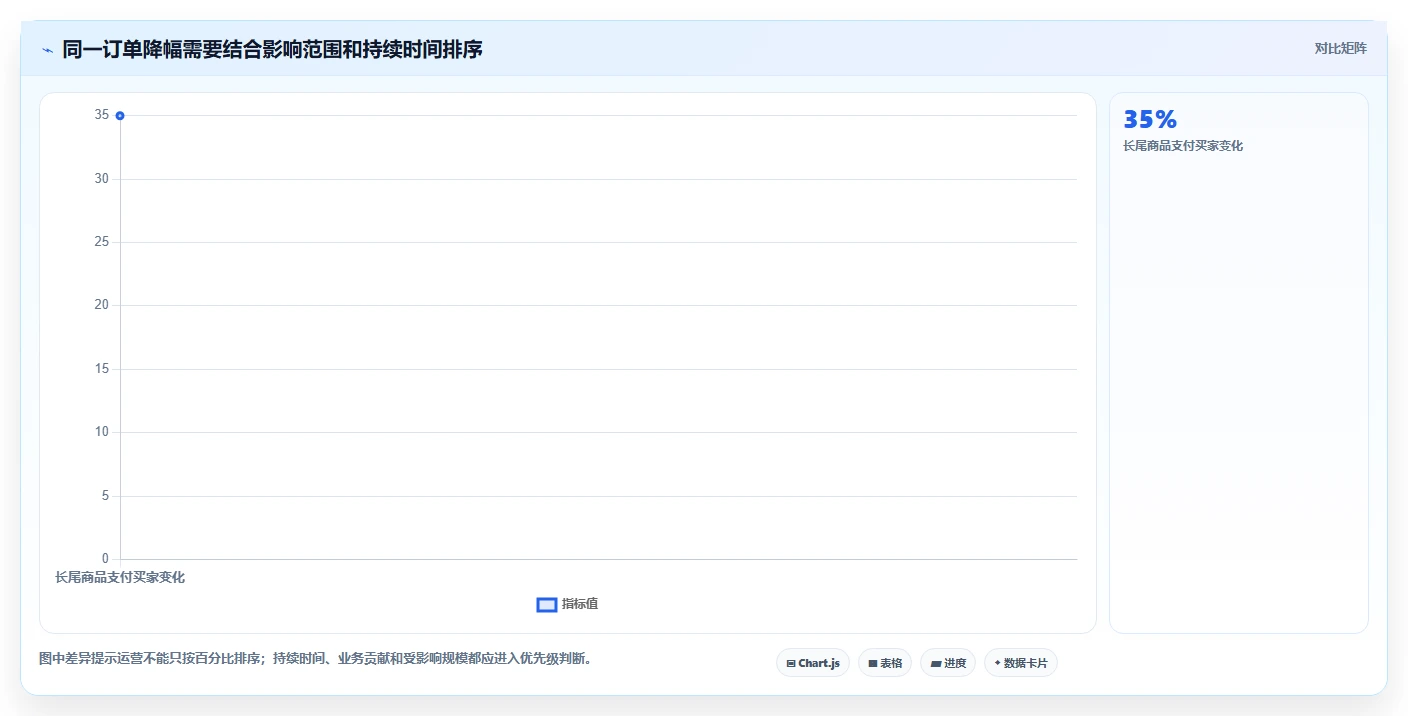Click the x-axis label 长尾商品支付买家变化
The width and height of the screenshot is (1408, 716).
(x=120, y=577)
